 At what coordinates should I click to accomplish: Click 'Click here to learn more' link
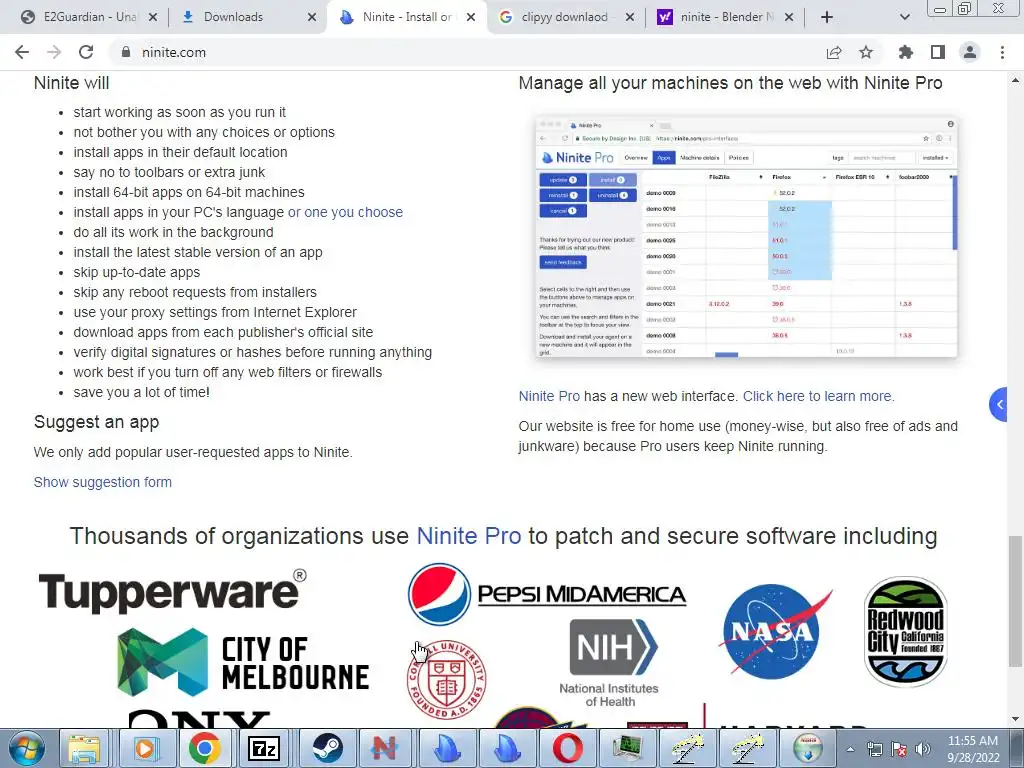coord(818,396)
